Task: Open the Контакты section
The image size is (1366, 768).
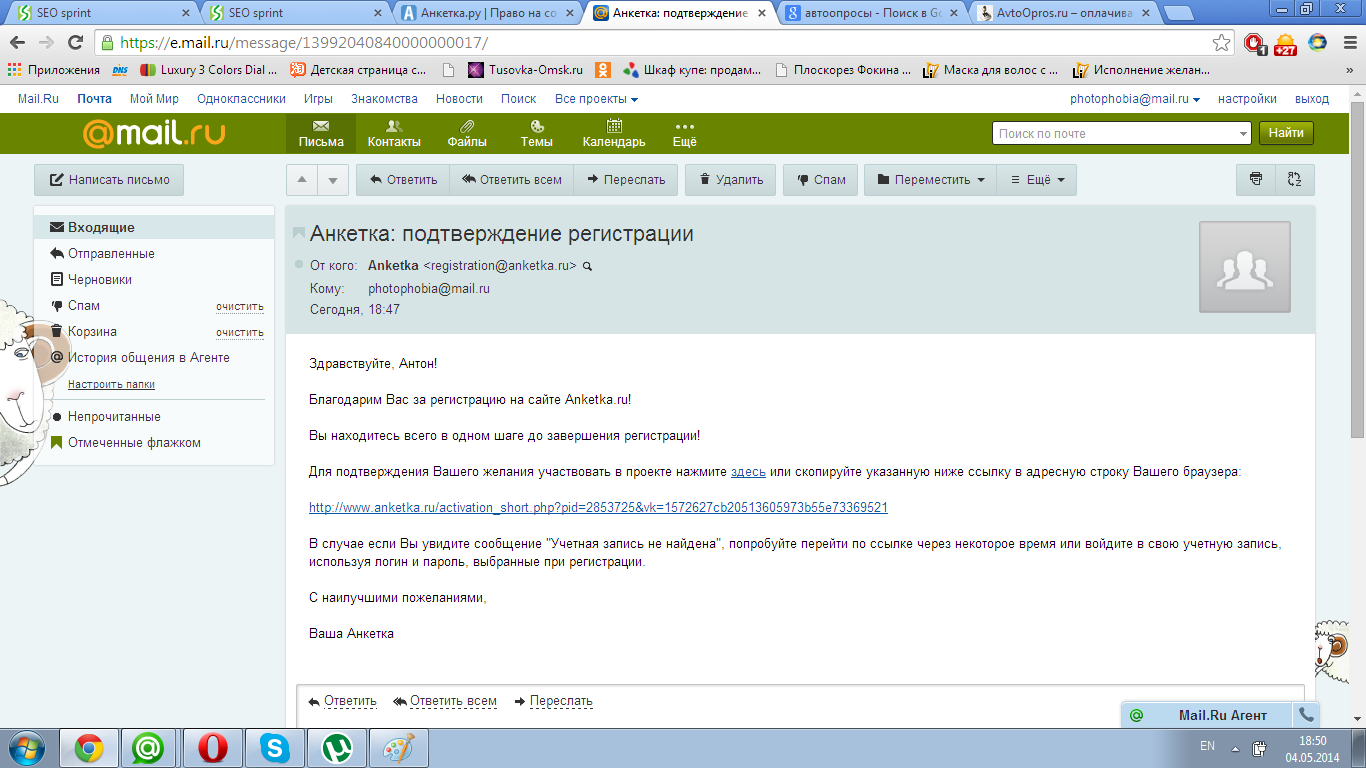Action: coord(394,134)
